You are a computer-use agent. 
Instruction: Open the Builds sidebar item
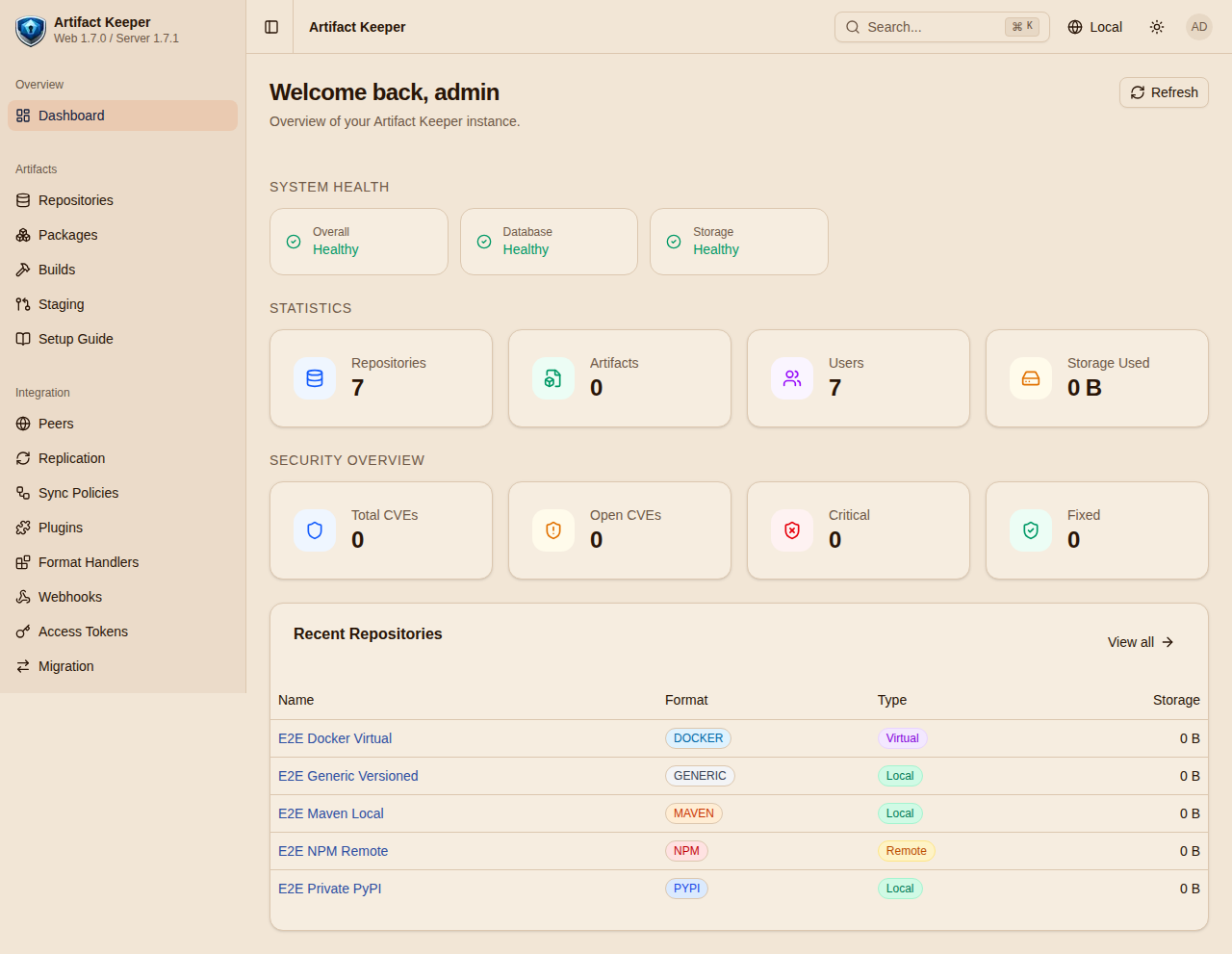tap(122, 270)
